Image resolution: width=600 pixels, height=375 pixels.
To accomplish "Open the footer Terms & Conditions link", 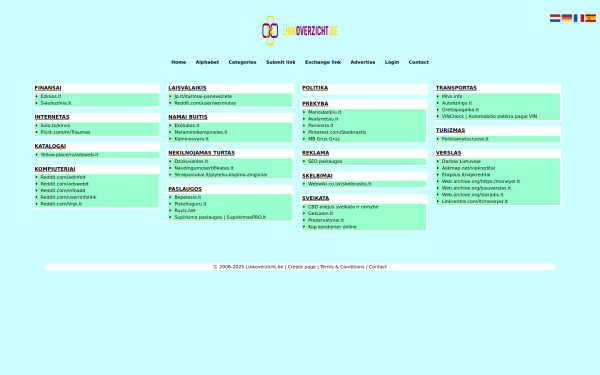I will [x=342, y=267].
